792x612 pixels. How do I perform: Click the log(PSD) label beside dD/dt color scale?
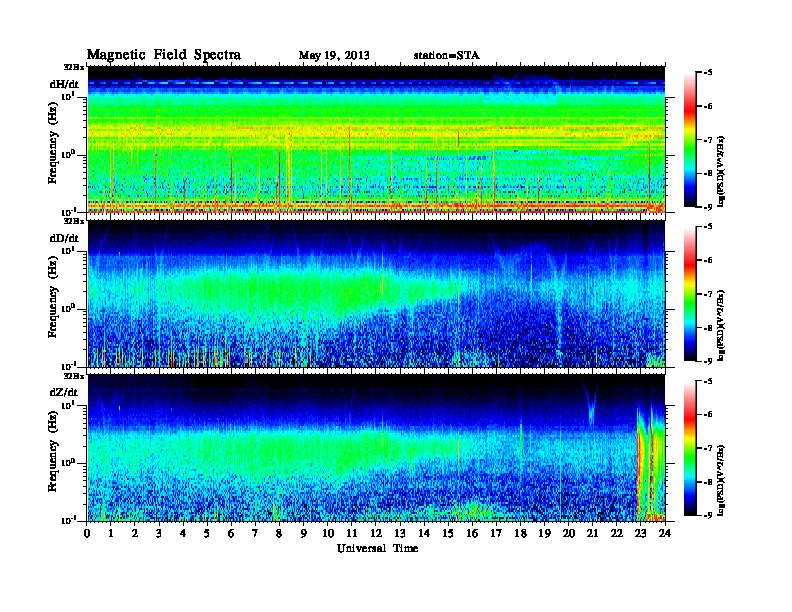pyautogui.click(x=722, y=325)
